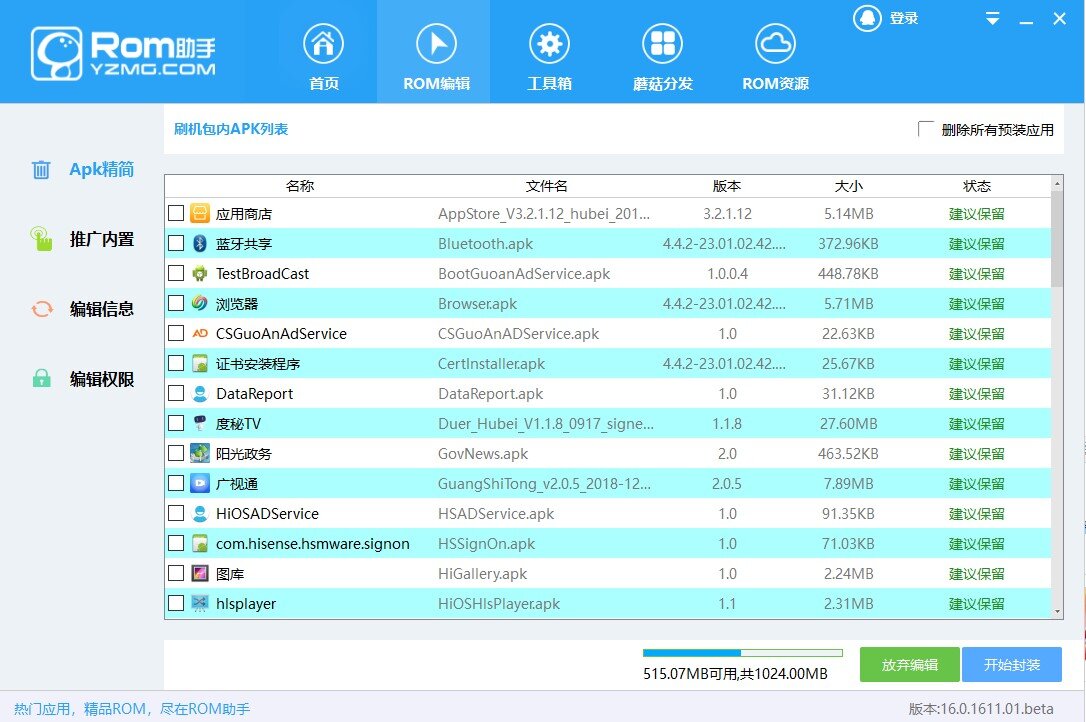Check 删除所有预装应用 checkbox
The width and height of the screenshot is (1086, 722).
(925, 129)
